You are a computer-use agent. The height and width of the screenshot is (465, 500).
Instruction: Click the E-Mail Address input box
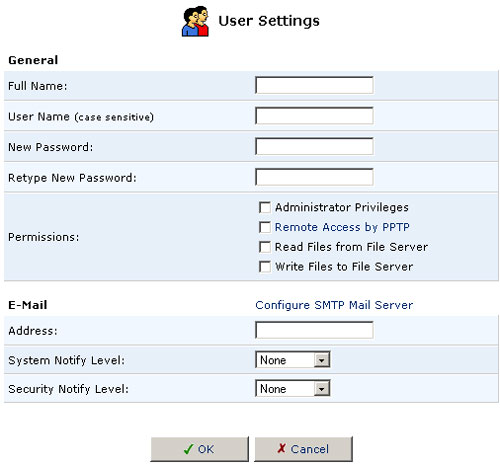[314, 330]
